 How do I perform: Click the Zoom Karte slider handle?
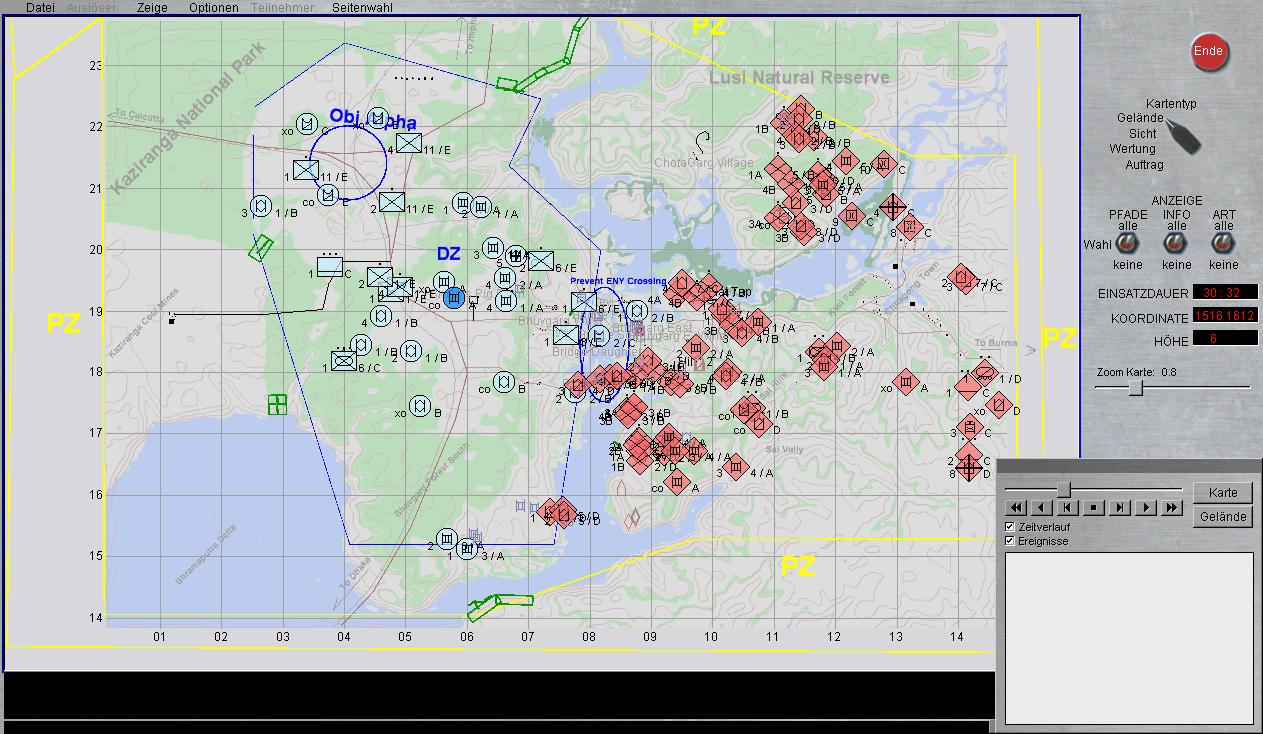point(1135,388)
